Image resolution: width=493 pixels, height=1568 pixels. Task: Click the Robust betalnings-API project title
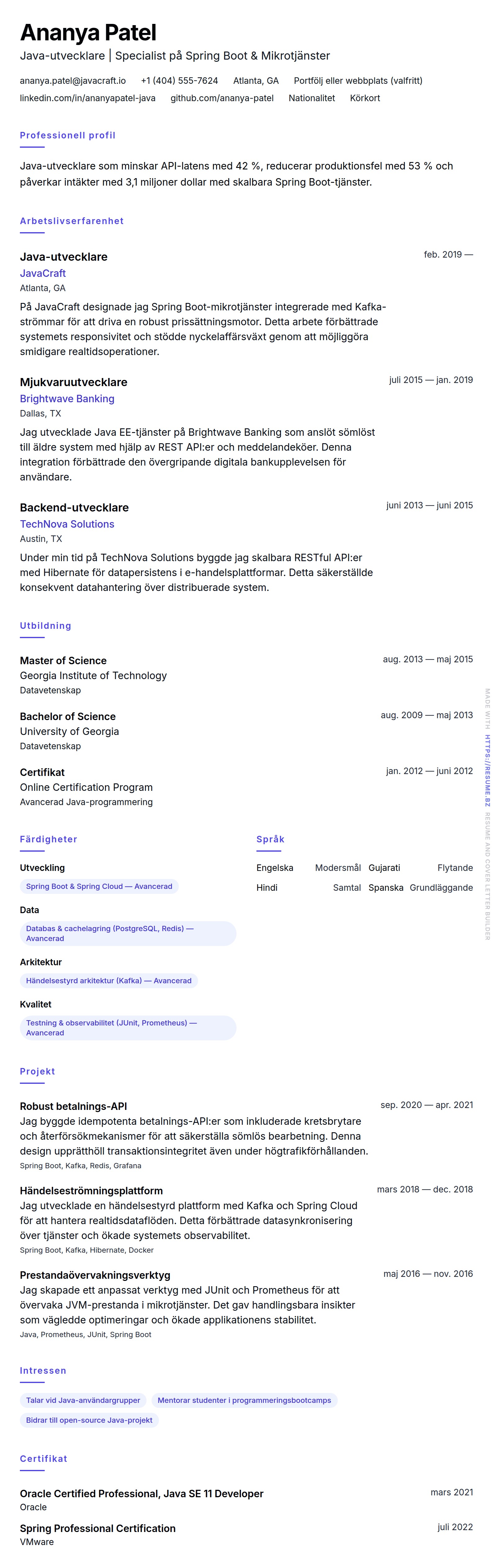tap(73, 1106)
